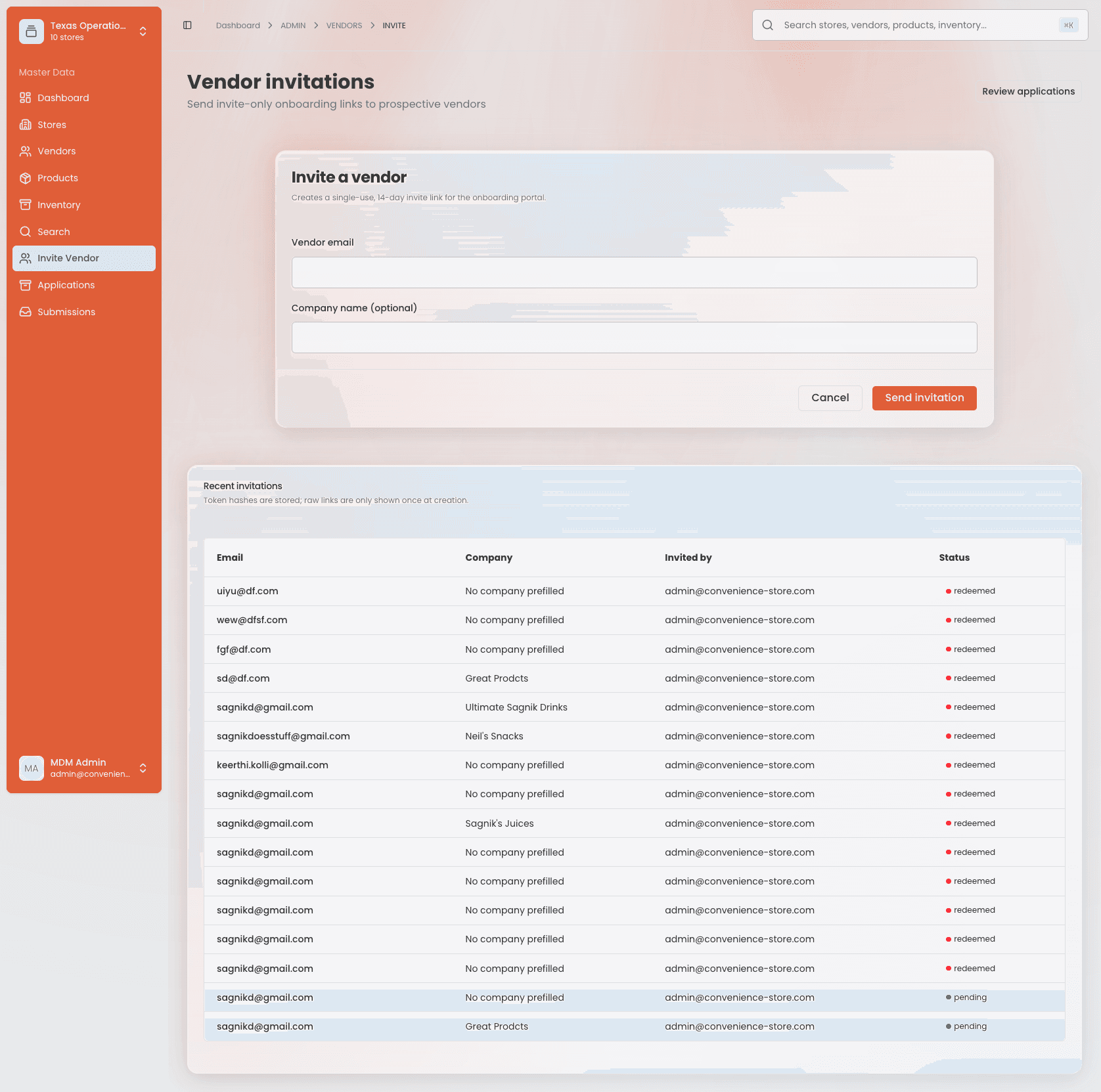Select Submissions in the sidebar

coord(84,312)
